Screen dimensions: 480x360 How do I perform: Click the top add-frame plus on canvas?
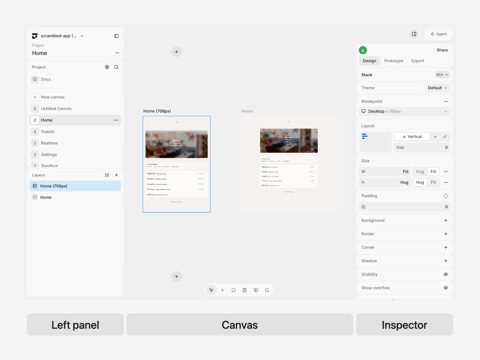point(176,52)
